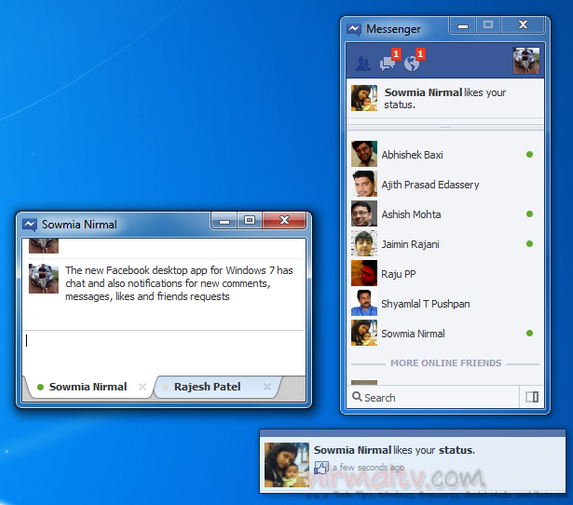
Task: Toggle sidebar dock icon beside Search
Action: point(532,397)
